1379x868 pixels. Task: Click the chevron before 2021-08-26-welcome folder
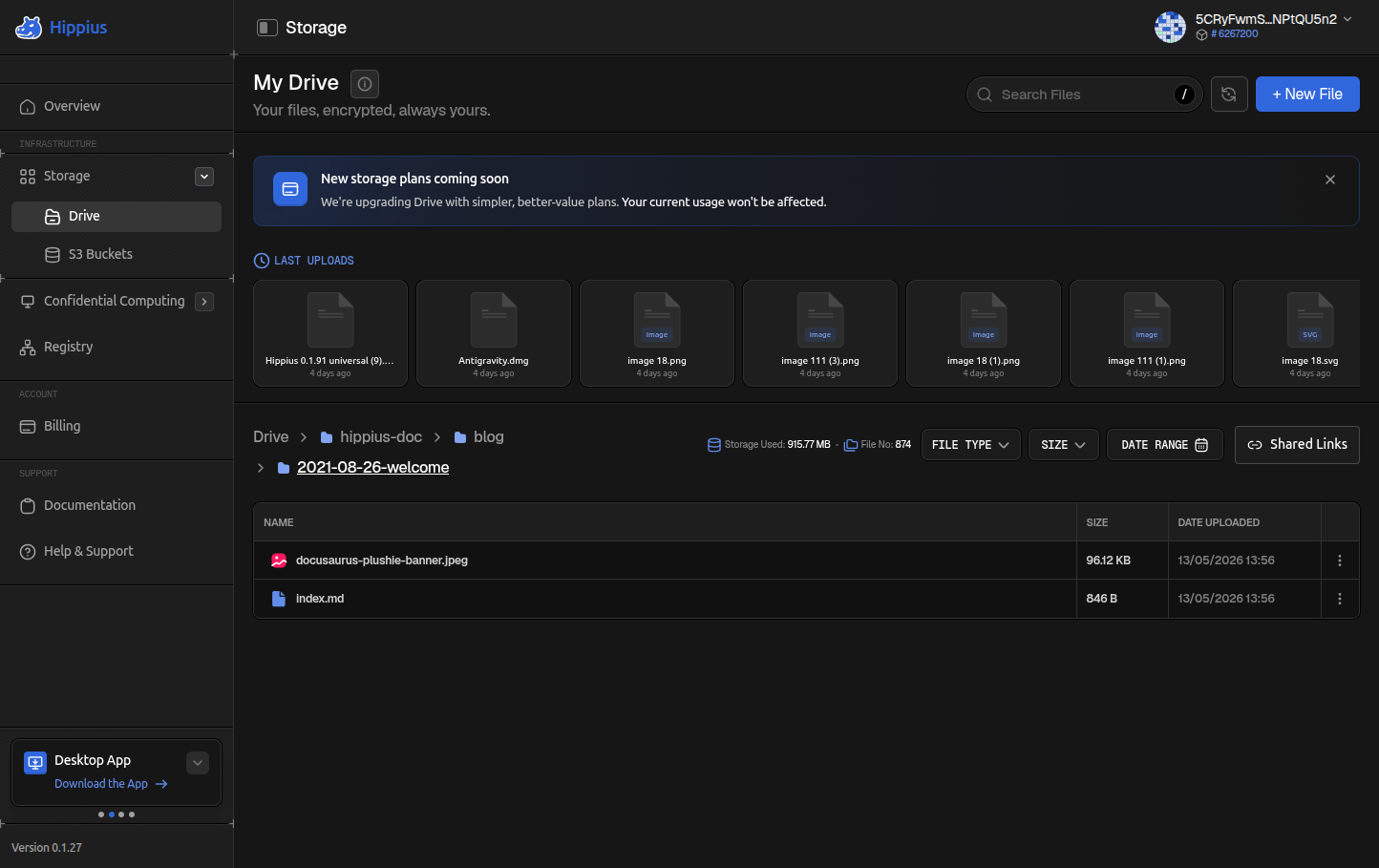261,468
